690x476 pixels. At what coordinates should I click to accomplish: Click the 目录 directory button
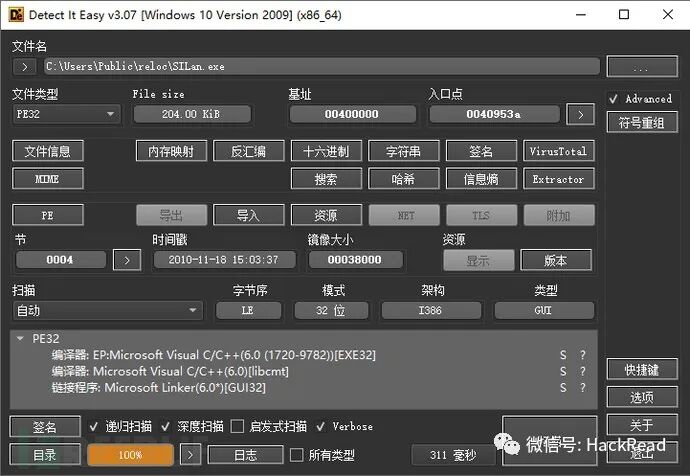tap(45, 455)
